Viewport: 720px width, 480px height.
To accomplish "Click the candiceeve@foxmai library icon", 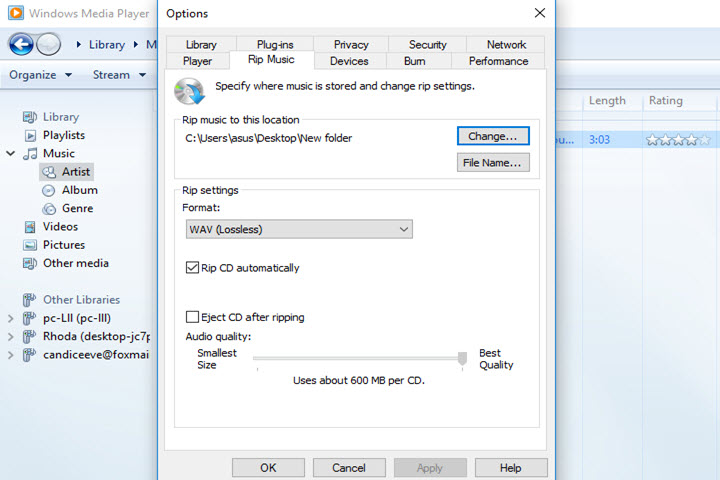I will point(29,355).
